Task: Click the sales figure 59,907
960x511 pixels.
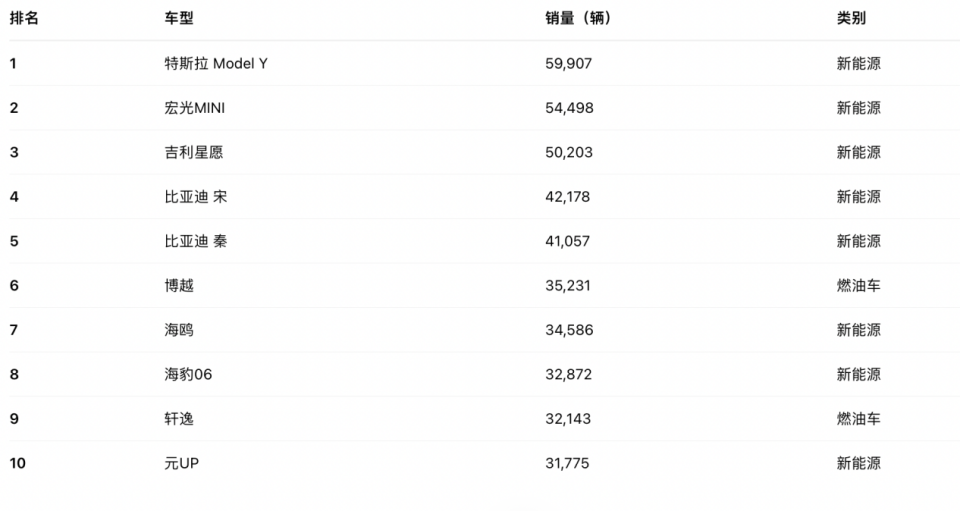Action: [x=569, y=64]
